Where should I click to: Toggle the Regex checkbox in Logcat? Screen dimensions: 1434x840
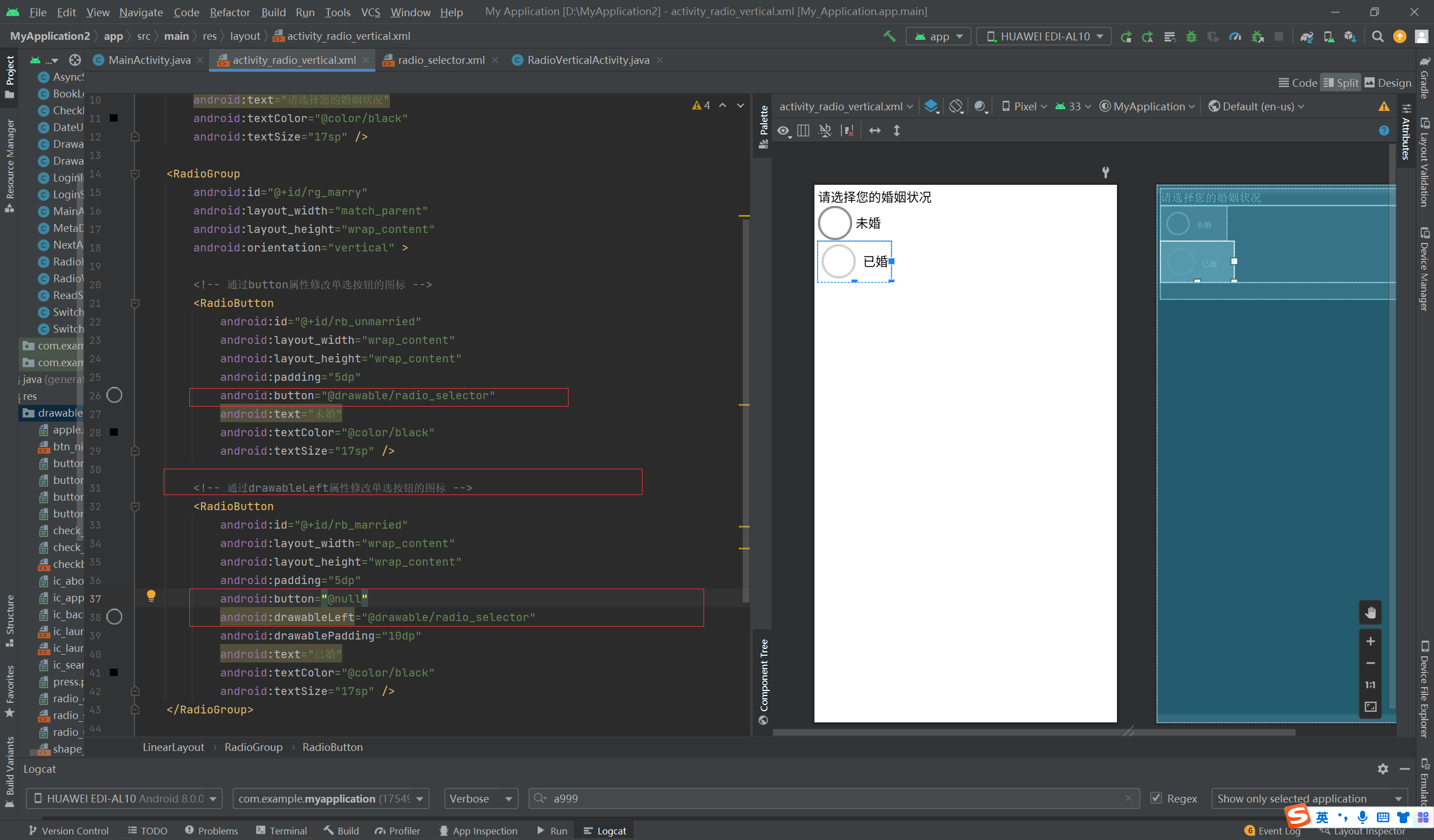click(x=1156, y=798)
